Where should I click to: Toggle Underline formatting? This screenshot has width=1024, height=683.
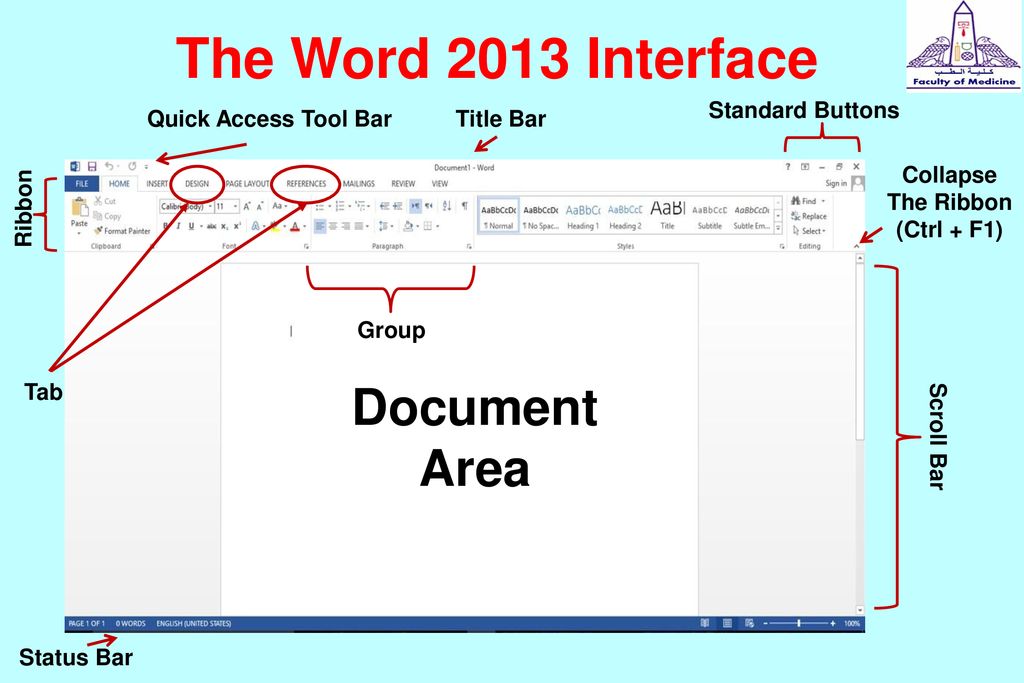tap(191, 226)
